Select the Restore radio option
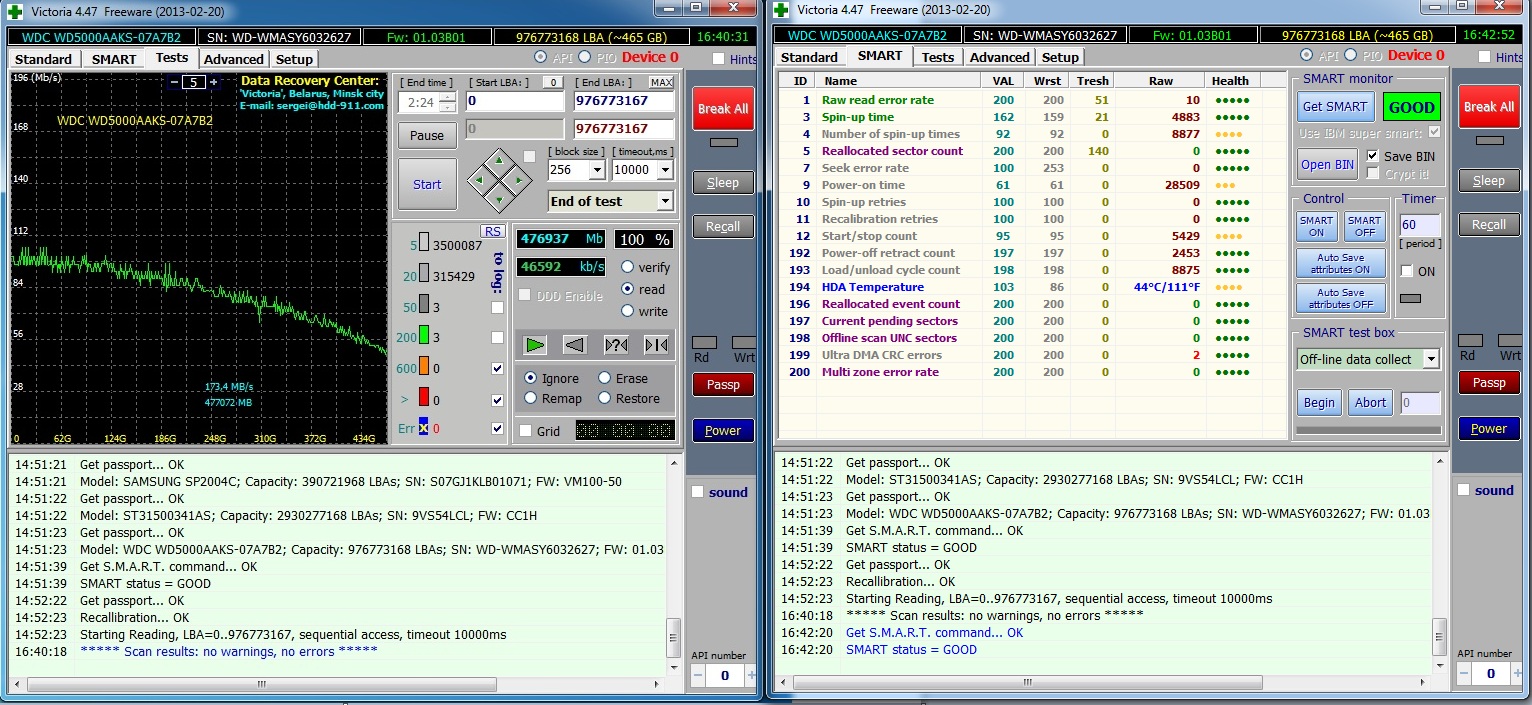The image size is (1532, 705). [x=605, y=398]
